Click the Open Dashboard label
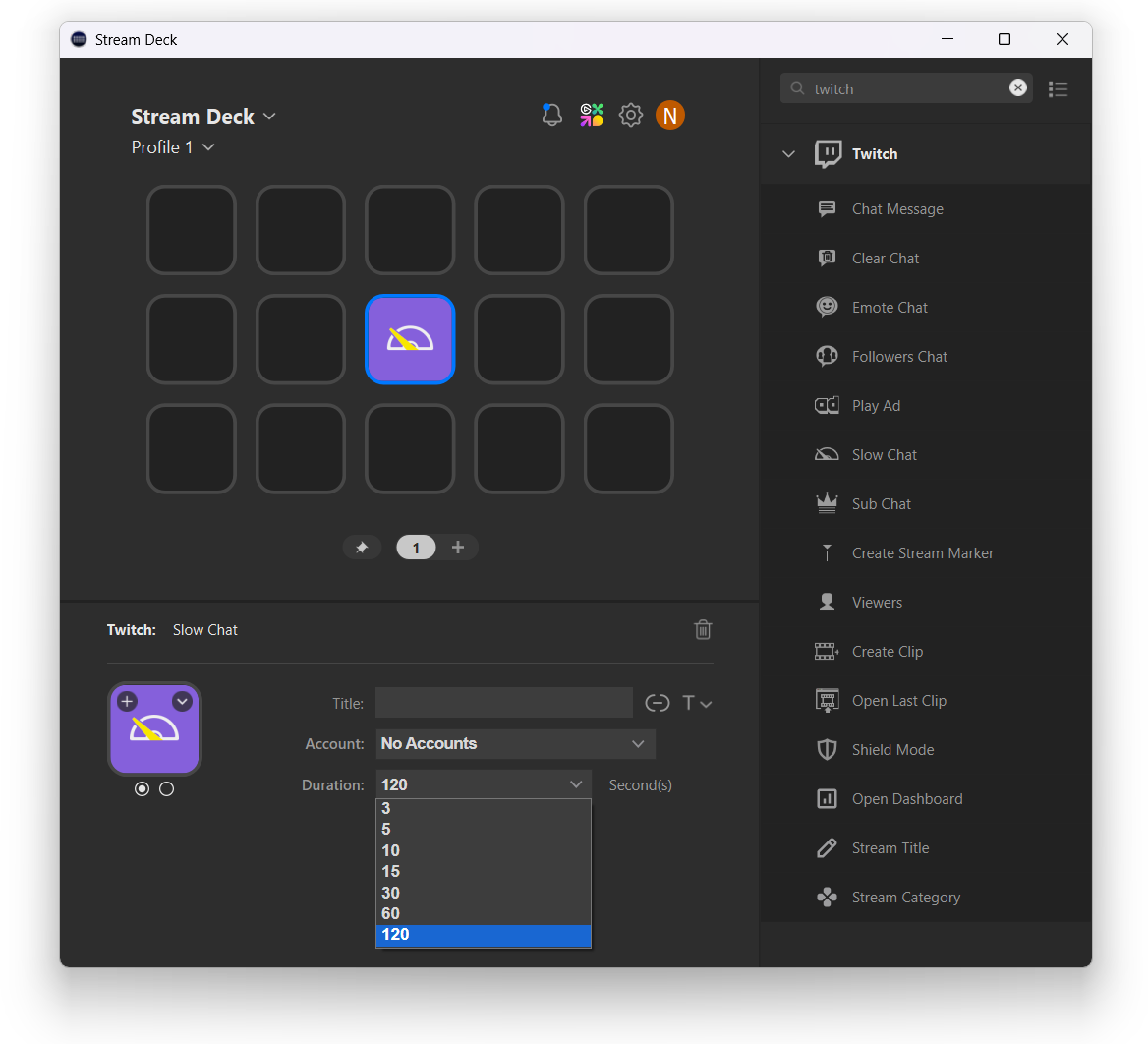The width and height of the screenshot is (1148, 1044). 907,799
